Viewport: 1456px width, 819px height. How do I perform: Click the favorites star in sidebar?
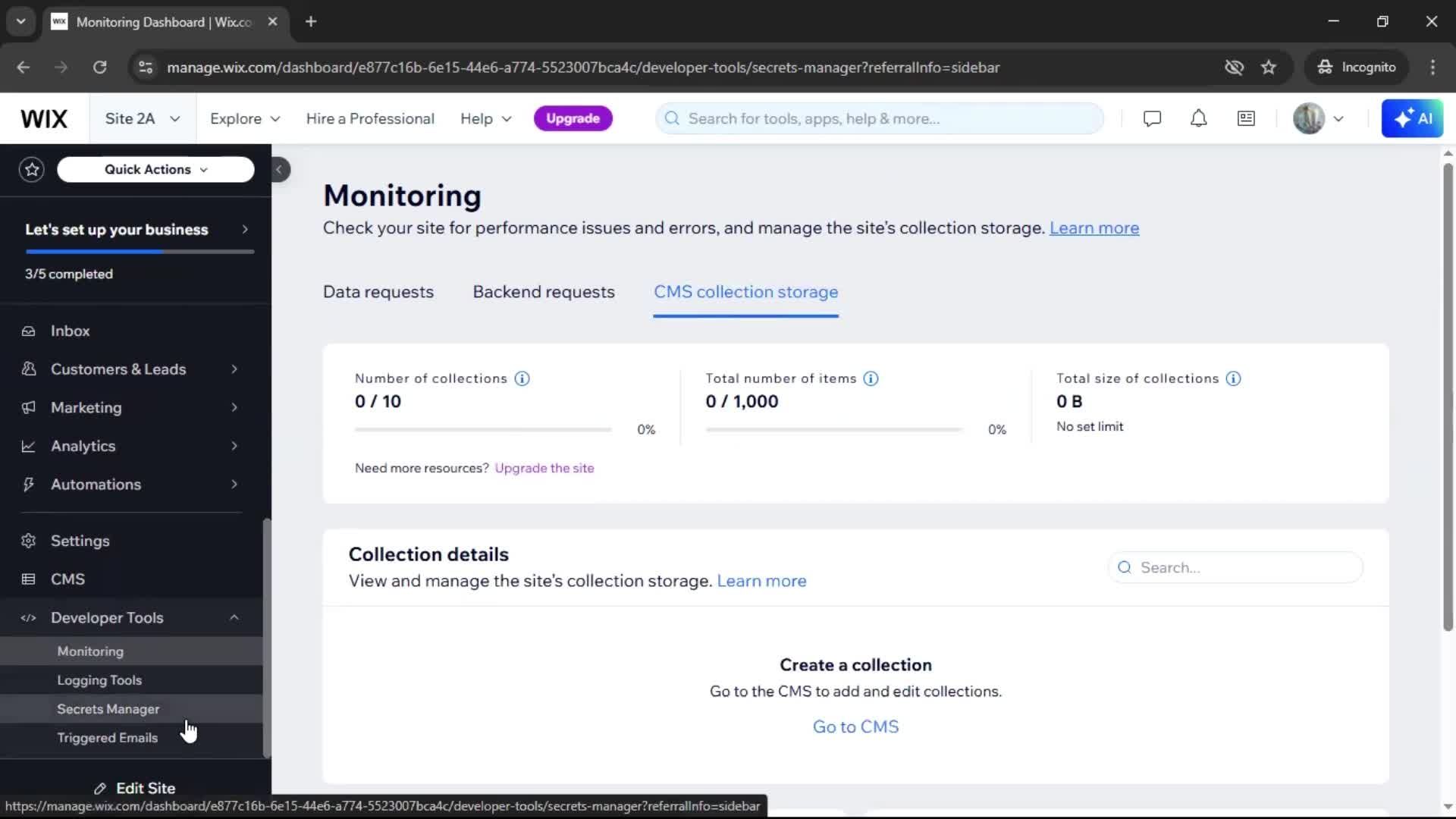[x=32, y=170]
